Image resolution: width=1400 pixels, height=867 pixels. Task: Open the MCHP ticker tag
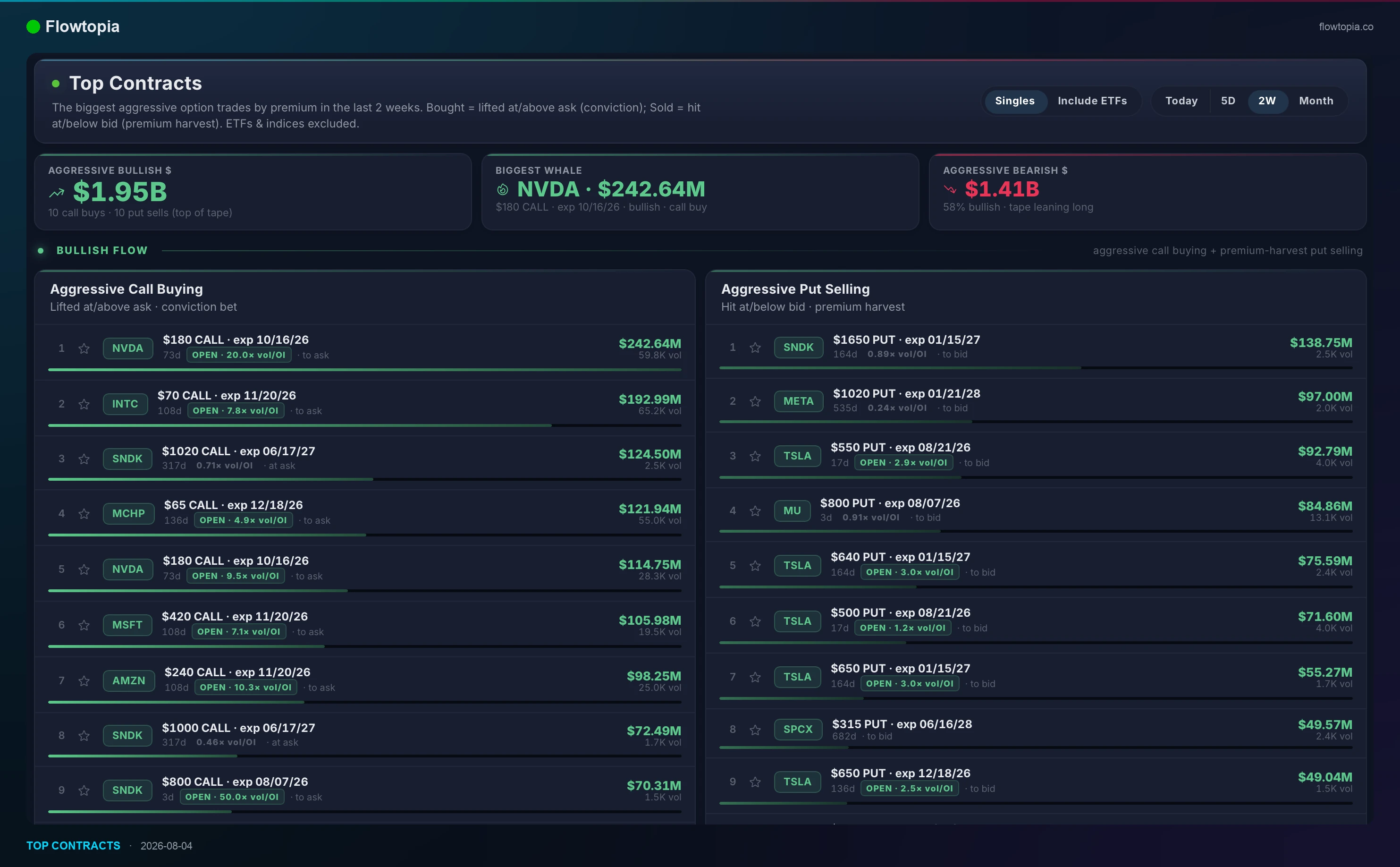click(x=128, y=513)
